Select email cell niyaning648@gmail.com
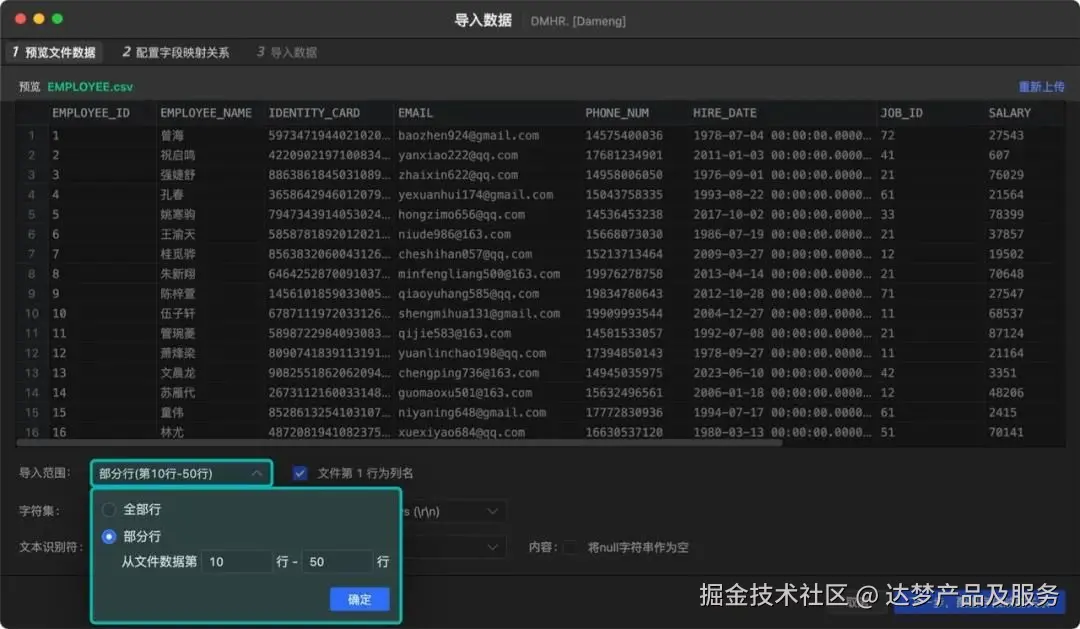The image size is (1080, 629). 472,413
